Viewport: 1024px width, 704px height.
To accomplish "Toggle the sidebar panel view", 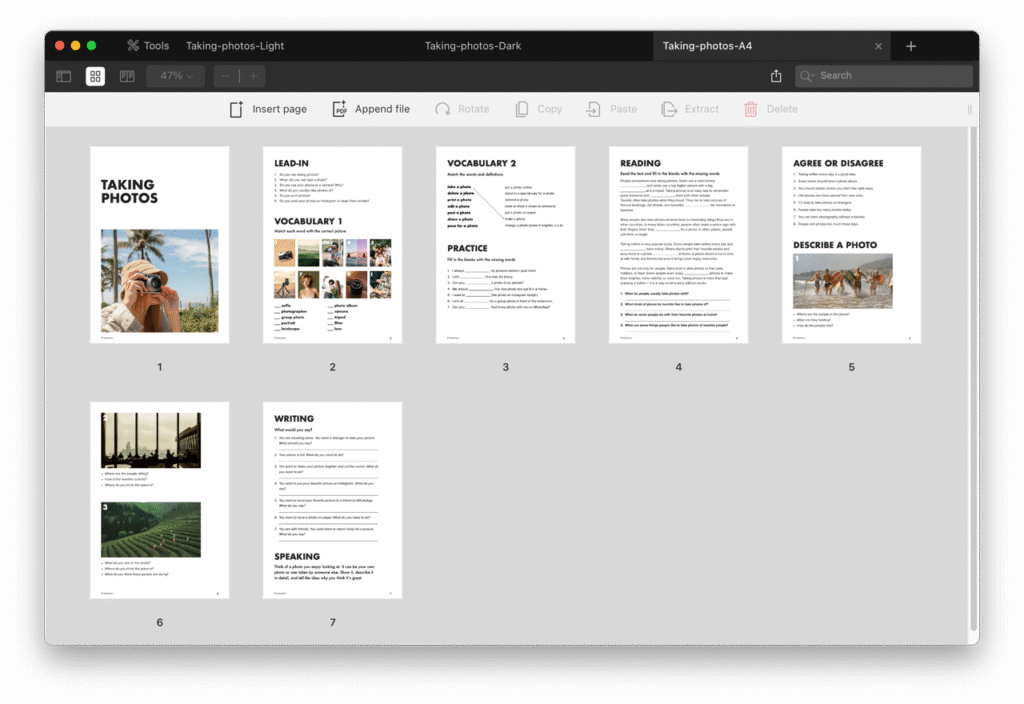I will click(x=64, y=76).
